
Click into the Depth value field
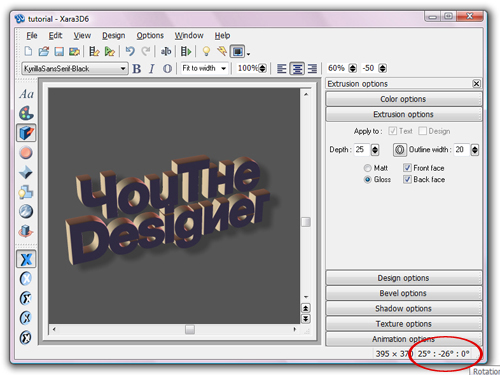362,150
